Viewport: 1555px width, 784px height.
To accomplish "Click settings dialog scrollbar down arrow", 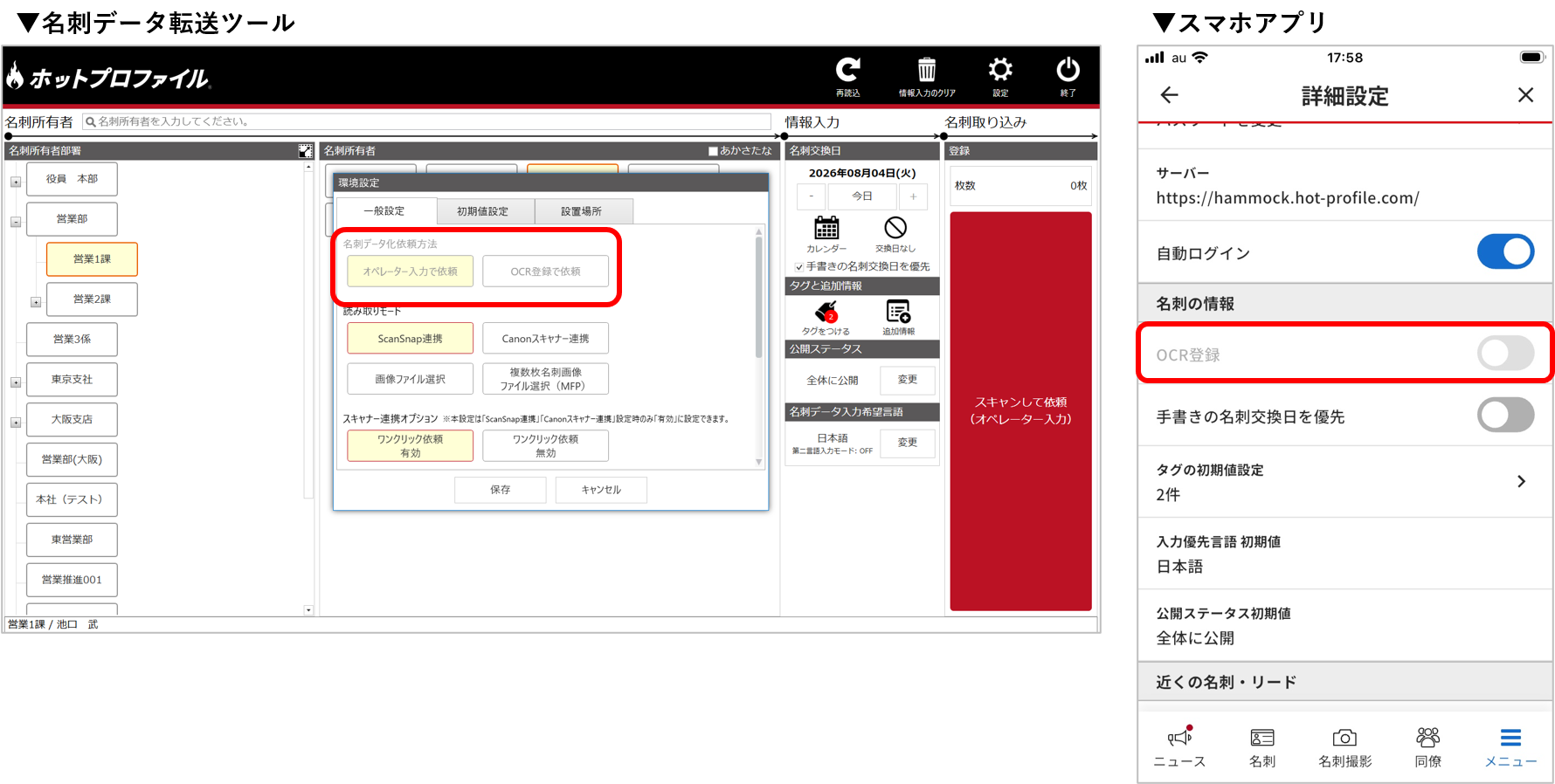I will point(758,462).
